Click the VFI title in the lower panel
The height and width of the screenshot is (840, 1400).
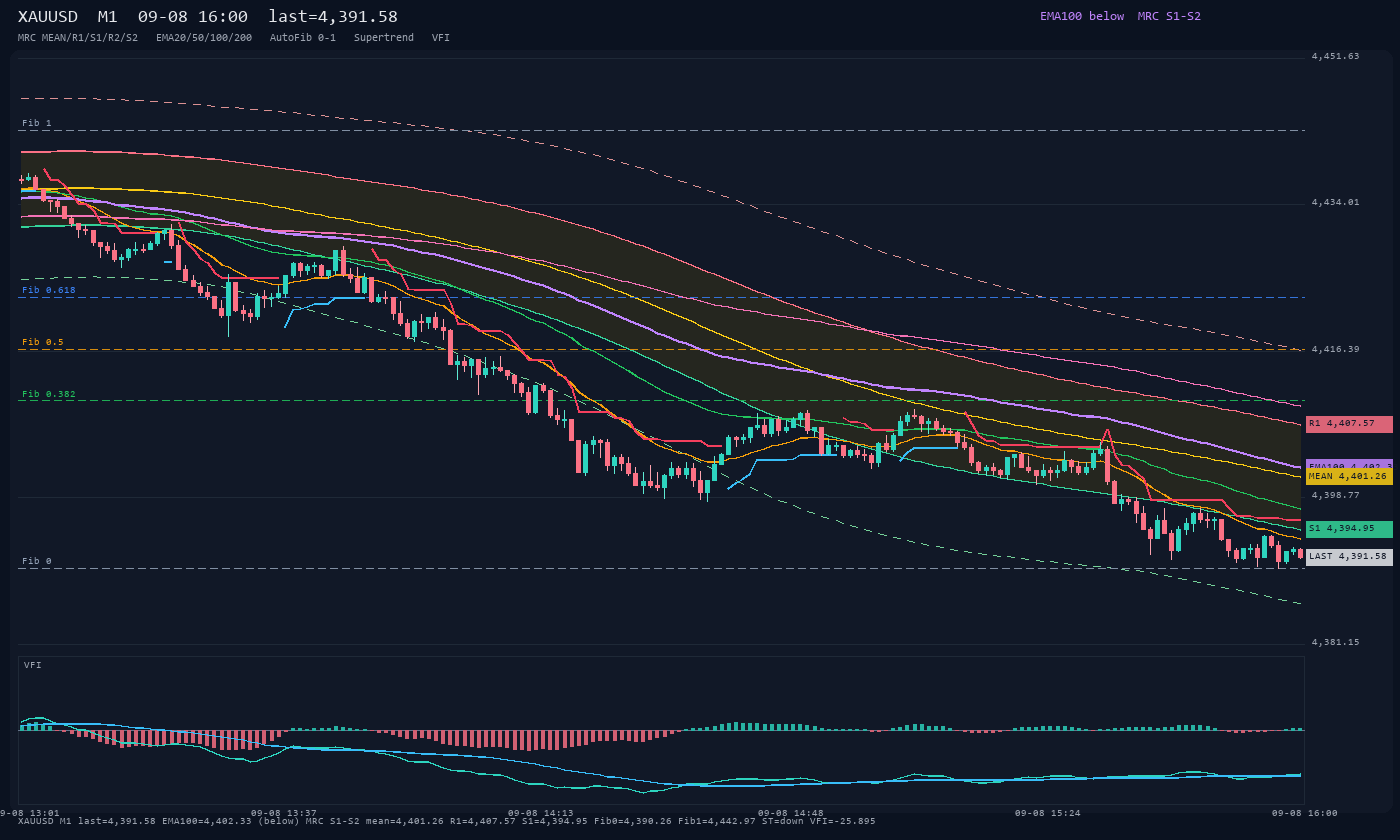(33, 665)
